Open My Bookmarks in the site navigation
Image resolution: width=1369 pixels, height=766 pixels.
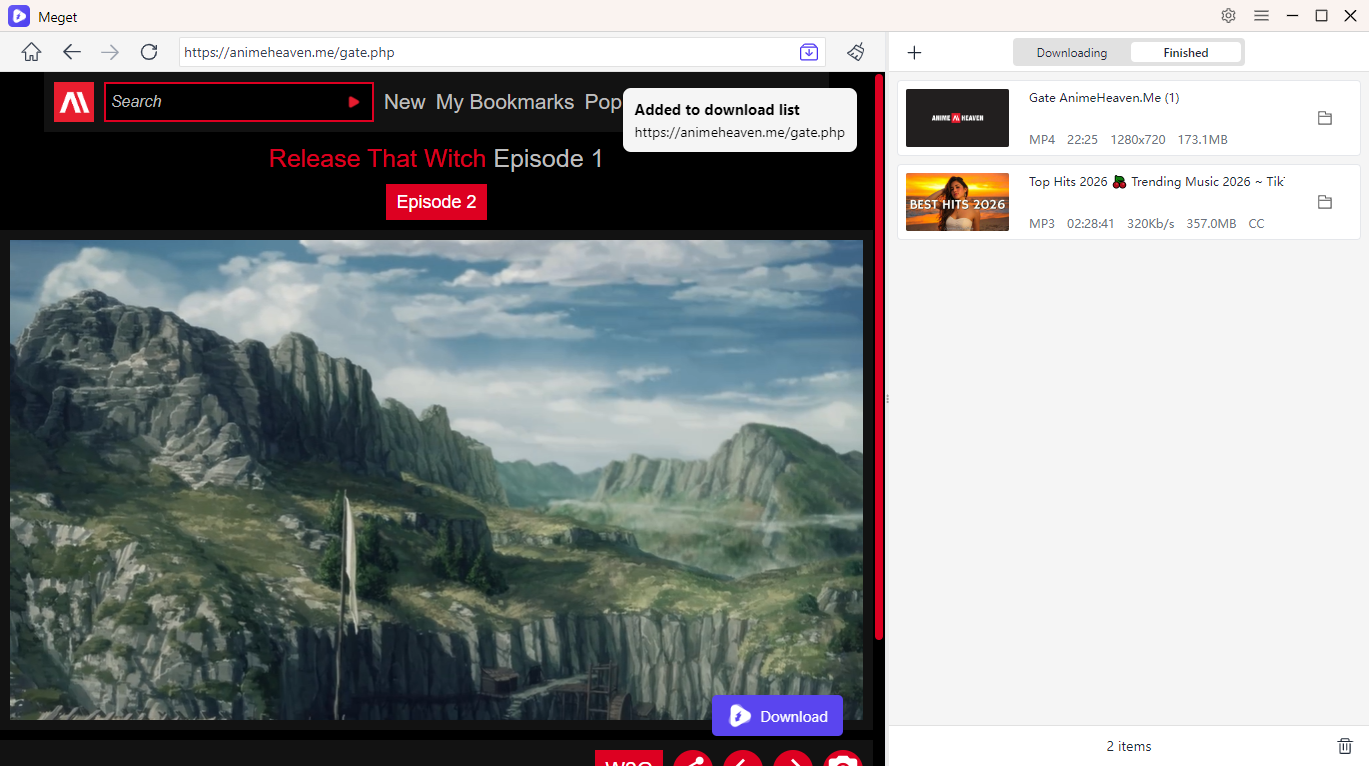(504, 102)
